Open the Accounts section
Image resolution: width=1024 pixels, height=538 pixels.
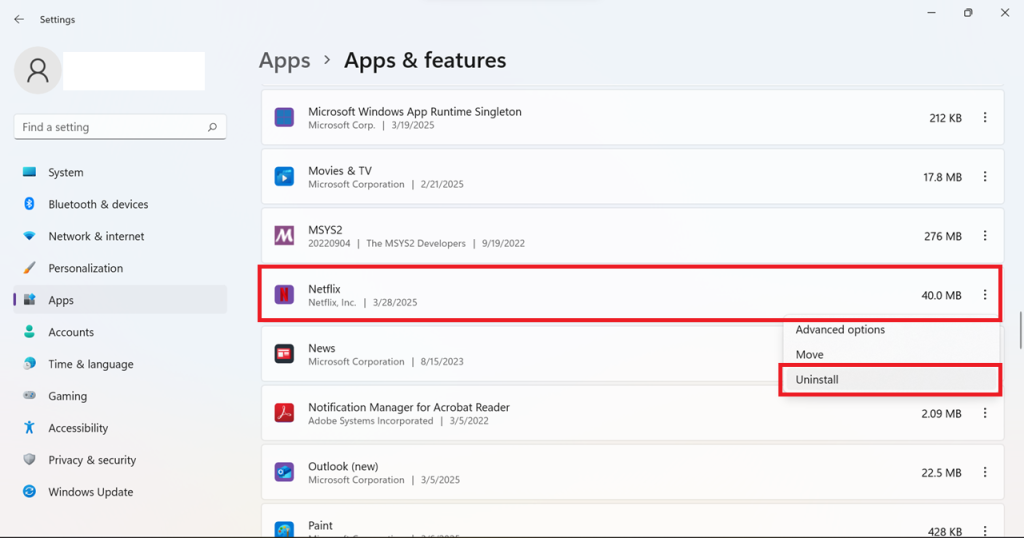click(x=120, y=332)
